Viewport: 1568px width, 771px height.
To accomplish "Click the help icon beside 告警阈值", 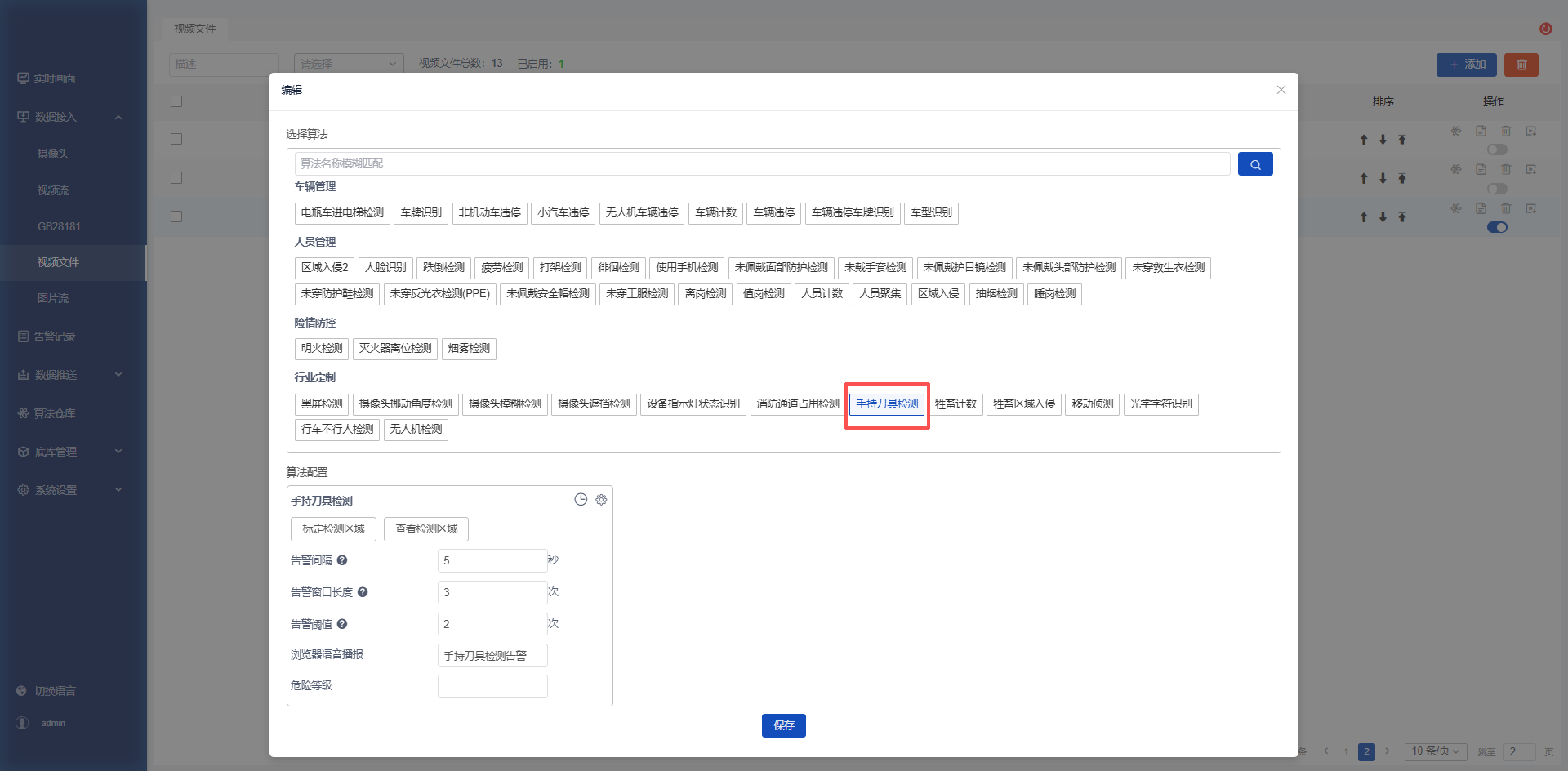I will pos(342,624).
